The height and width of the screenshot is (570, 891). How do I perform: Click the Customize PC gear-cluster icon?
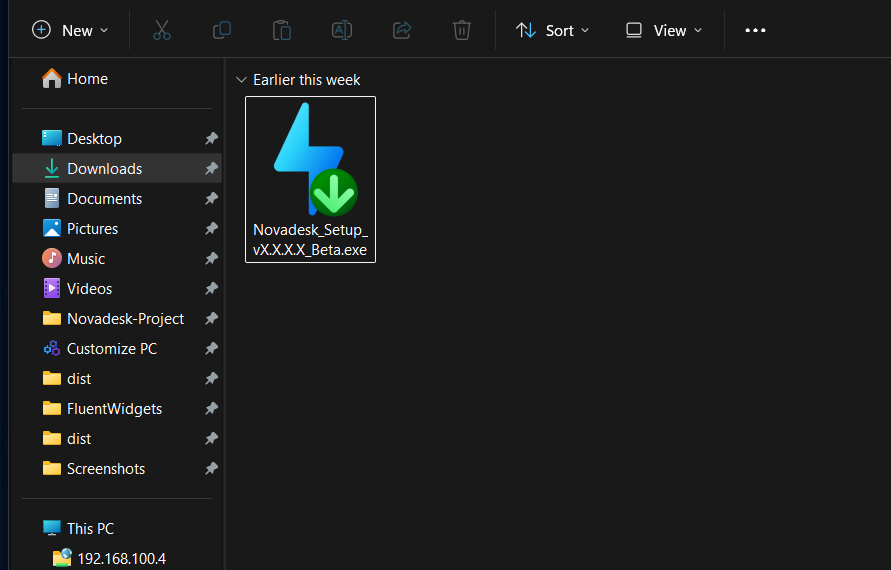click(52, 348)
